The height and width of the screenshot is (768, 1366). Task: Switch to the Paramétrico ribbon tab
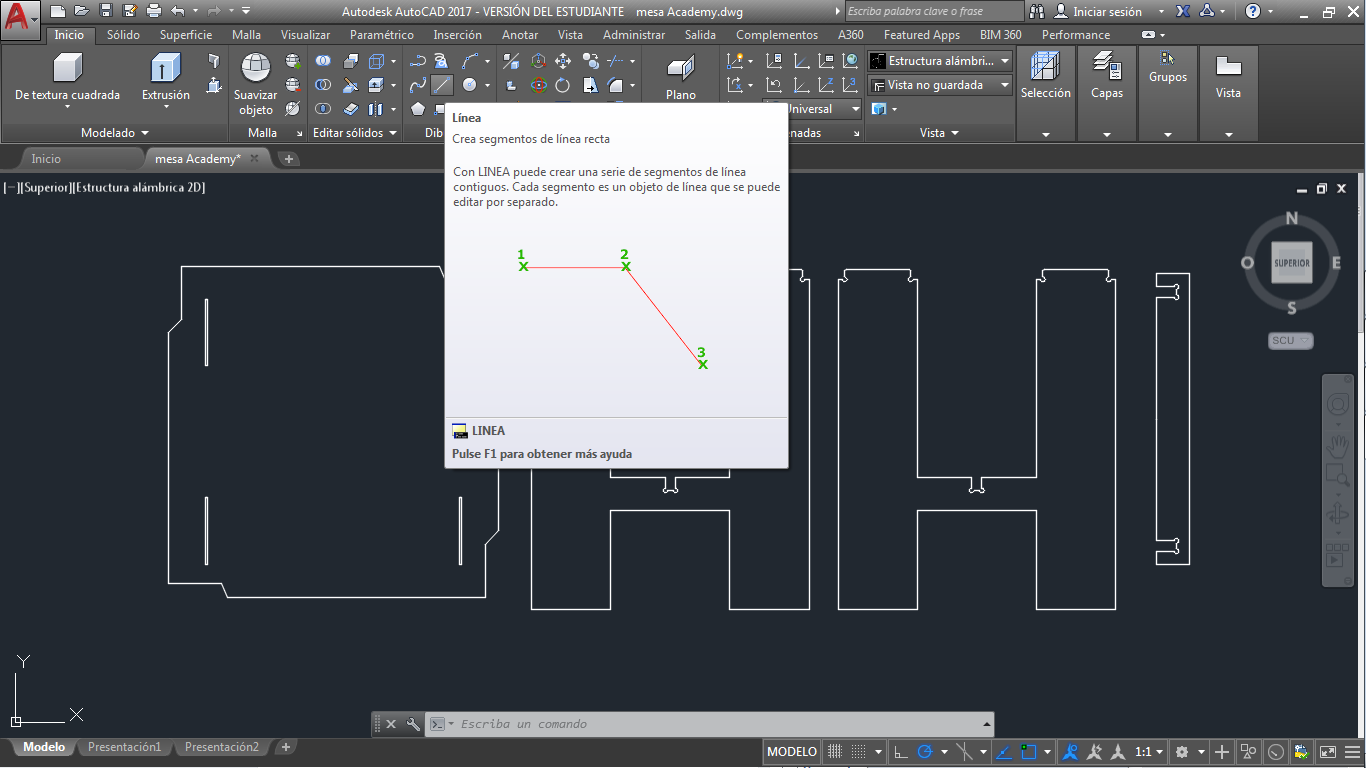point(382,34)
